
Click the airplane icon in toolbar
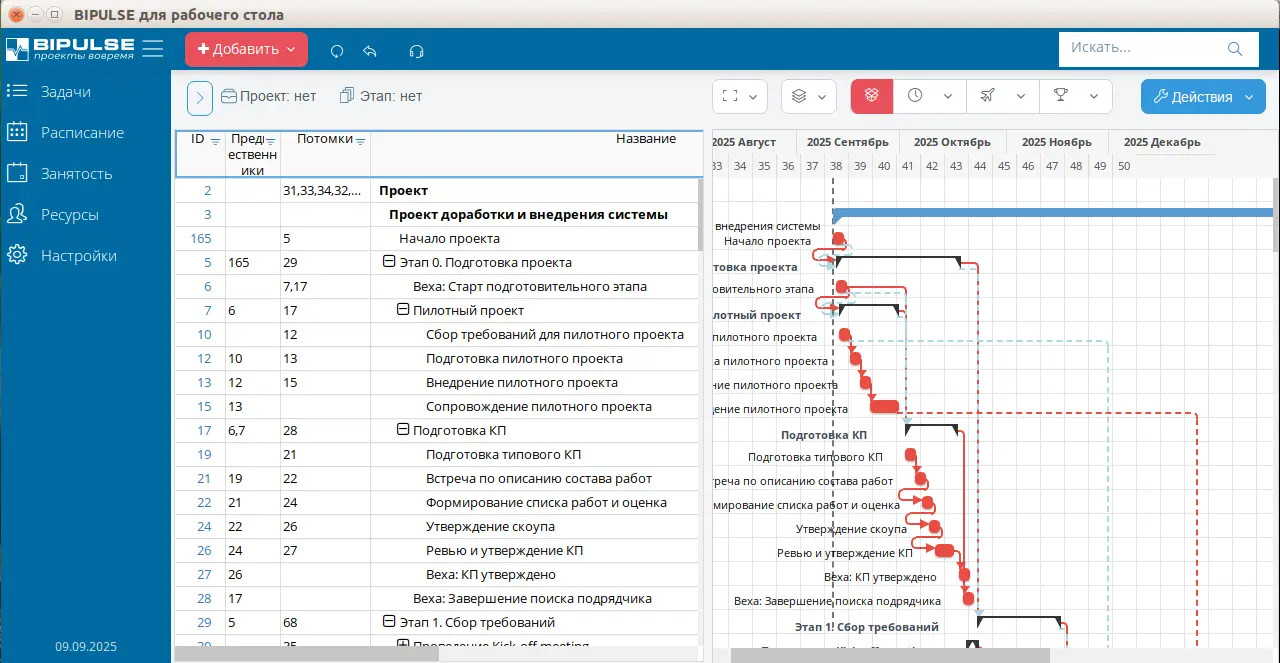987,96
